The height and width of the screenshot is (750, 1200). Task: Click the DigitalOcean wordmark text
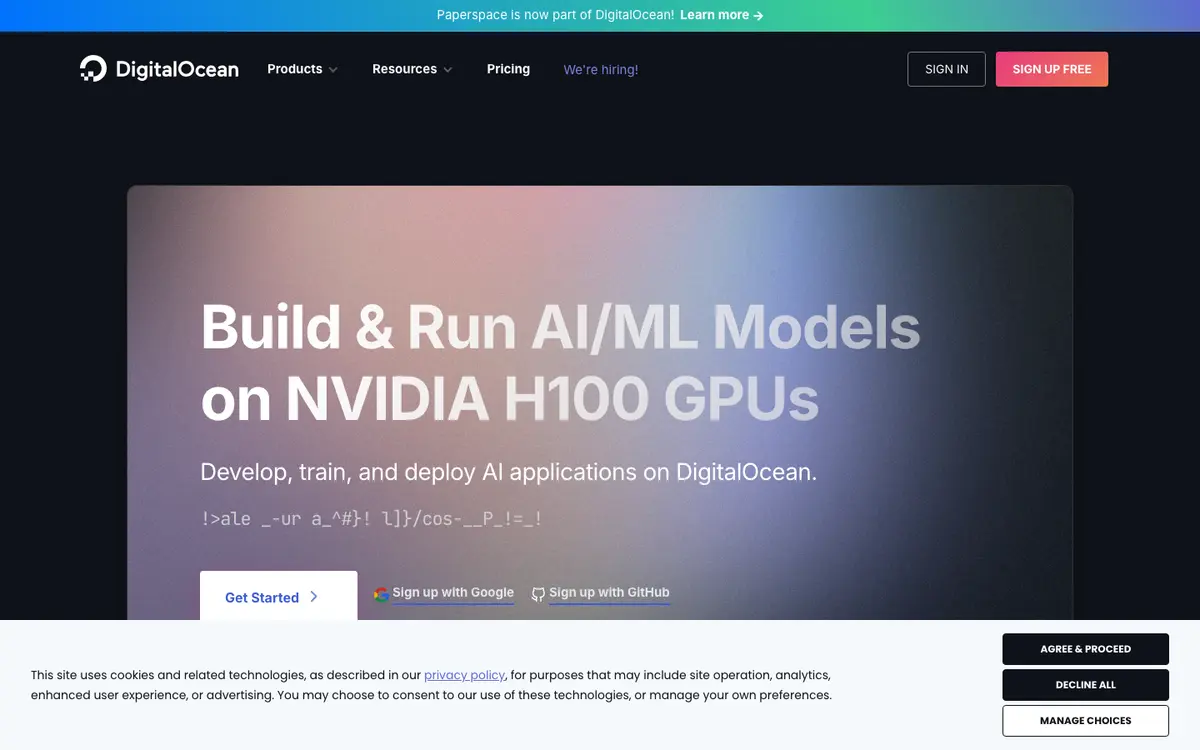coord(177,70)
